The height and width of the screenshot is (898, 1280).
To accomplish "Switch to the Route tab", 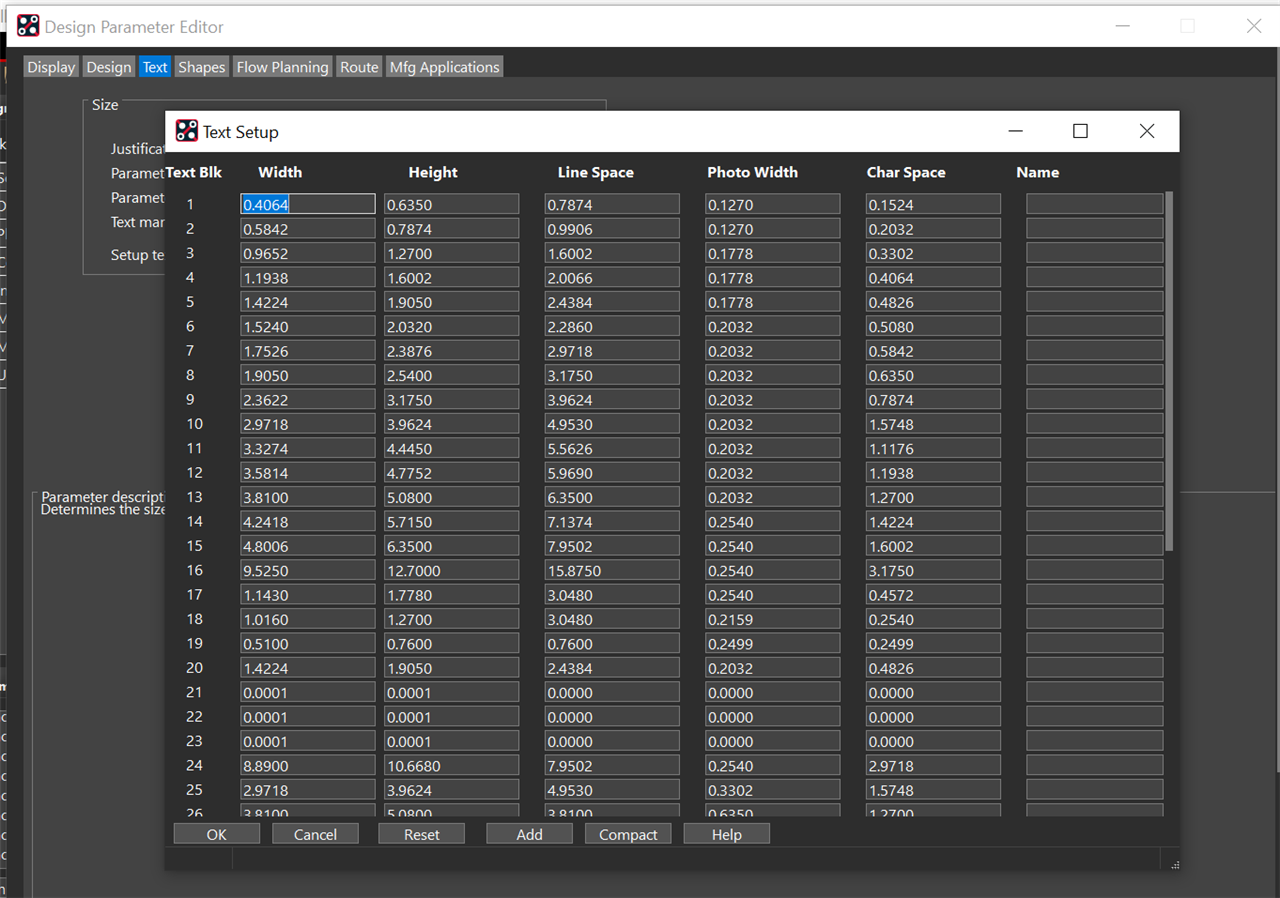I will click(x=359, y=67).
